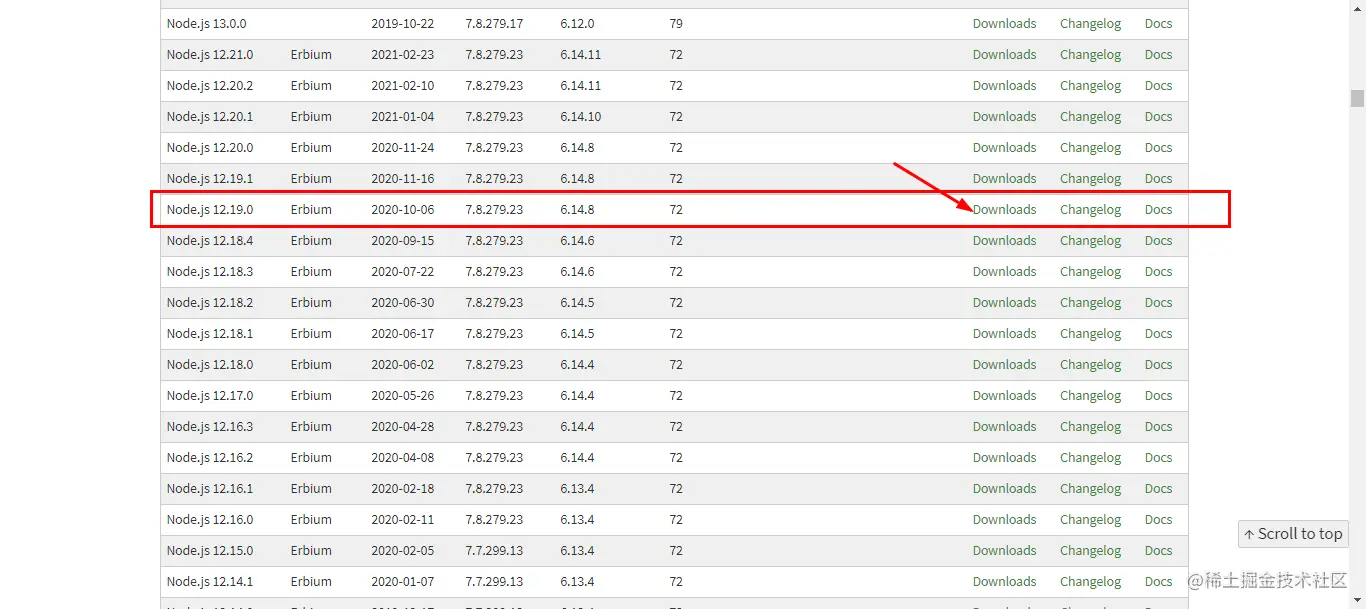View Changelog for Node.js 12.16.1
Viewport: 1366px width, 609px height.
tap(1090, 489)
